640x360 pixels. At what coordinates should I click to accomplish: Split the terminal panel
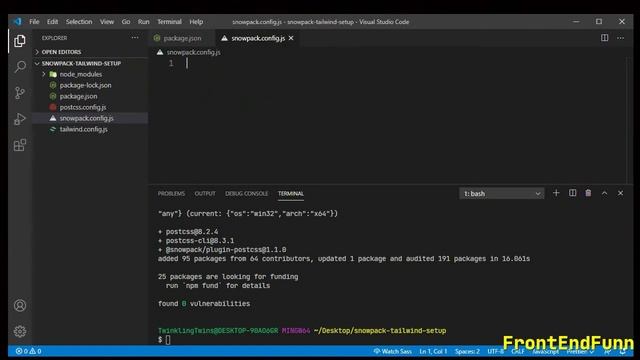pos(572,193)
